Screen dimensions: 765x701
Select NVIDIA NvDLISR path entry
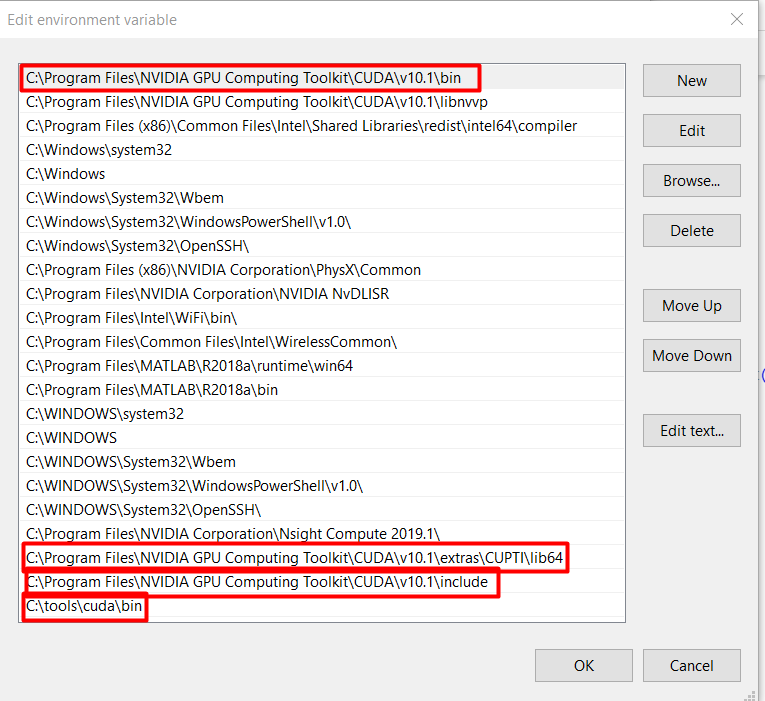[x=322, y=293]
